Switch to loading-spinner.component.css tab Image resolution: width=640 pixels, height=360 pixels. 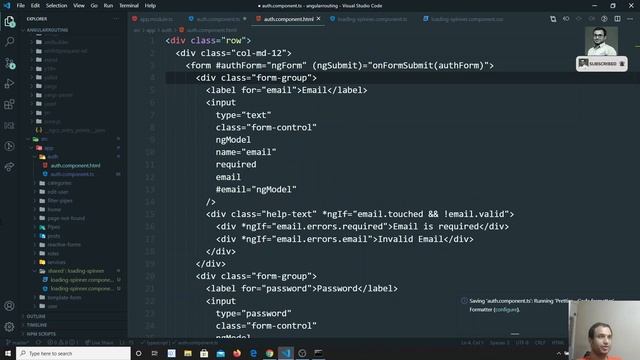coord(463,19)
